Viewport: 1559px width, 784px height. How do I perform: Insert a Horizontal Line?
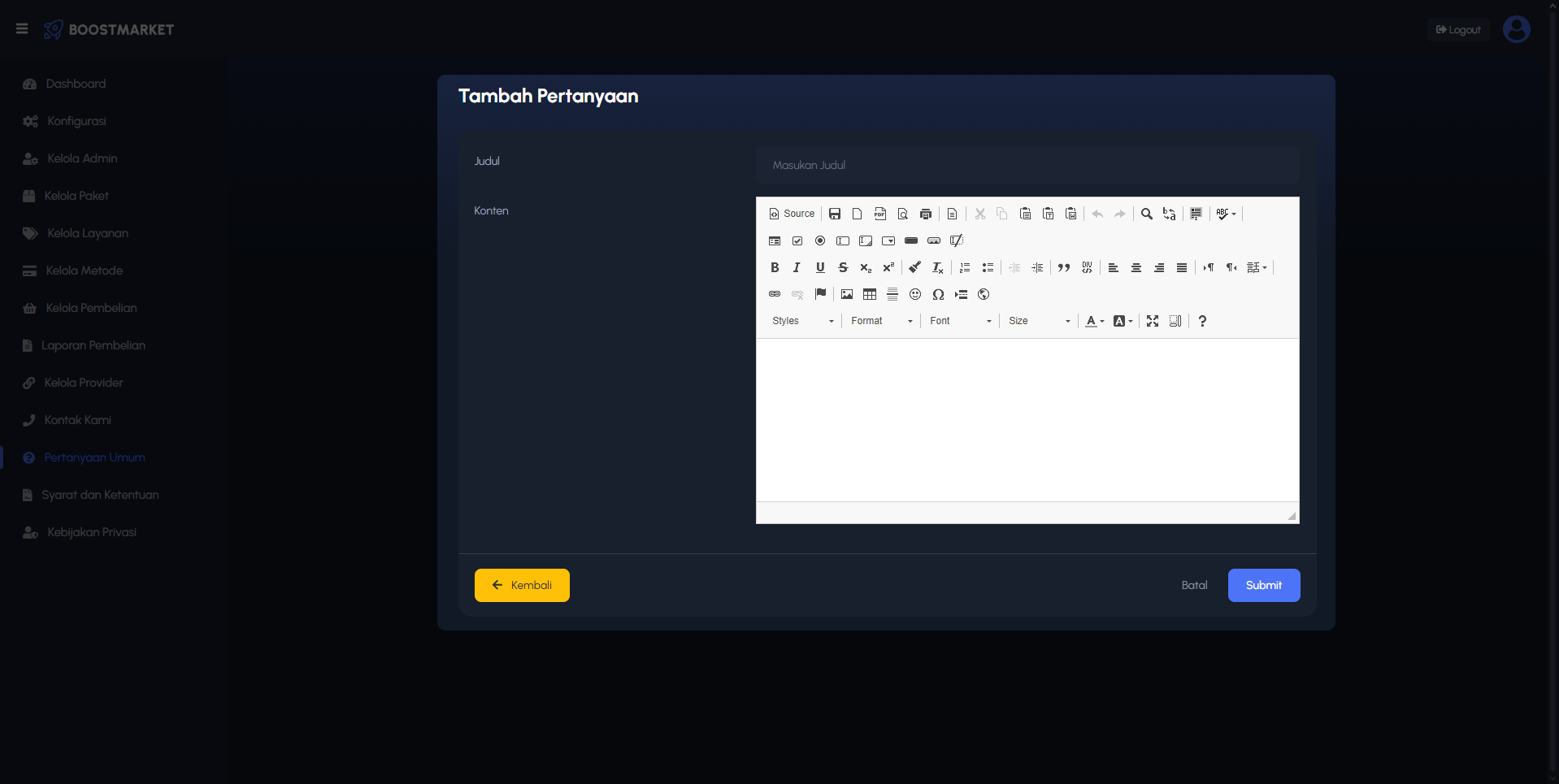(x=892, y=294)
